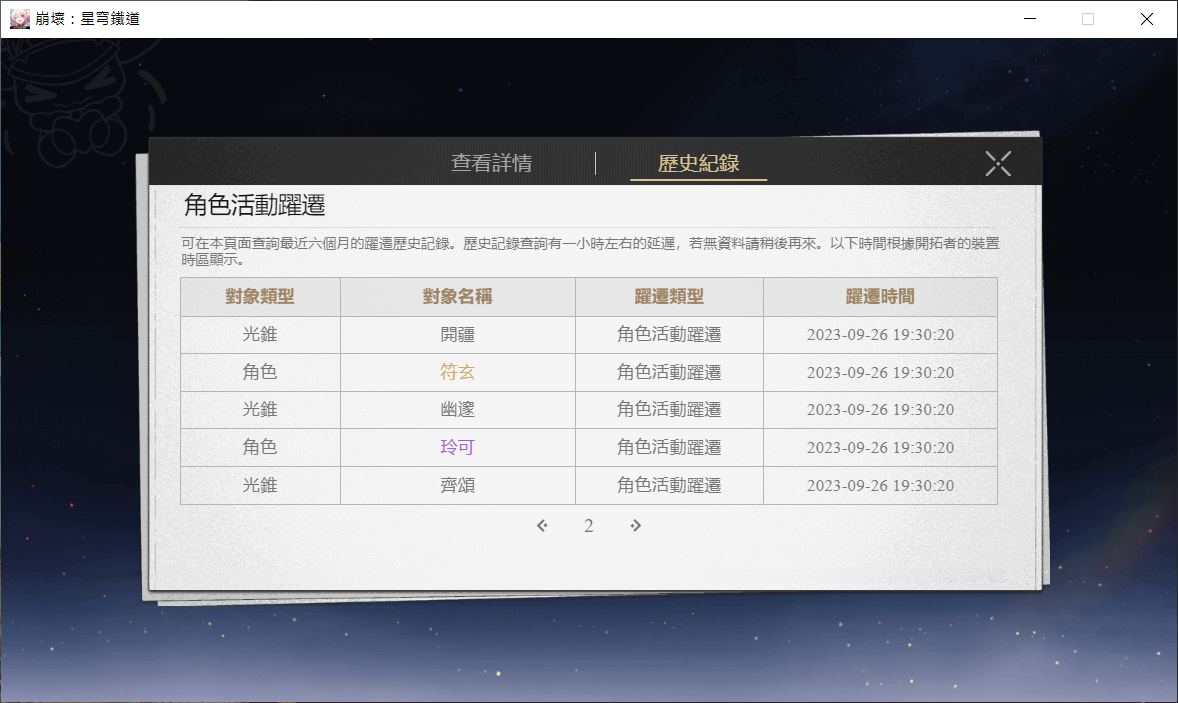
Task: Click warp type cell in 玲可 row
Action: [x=669, y=448]
